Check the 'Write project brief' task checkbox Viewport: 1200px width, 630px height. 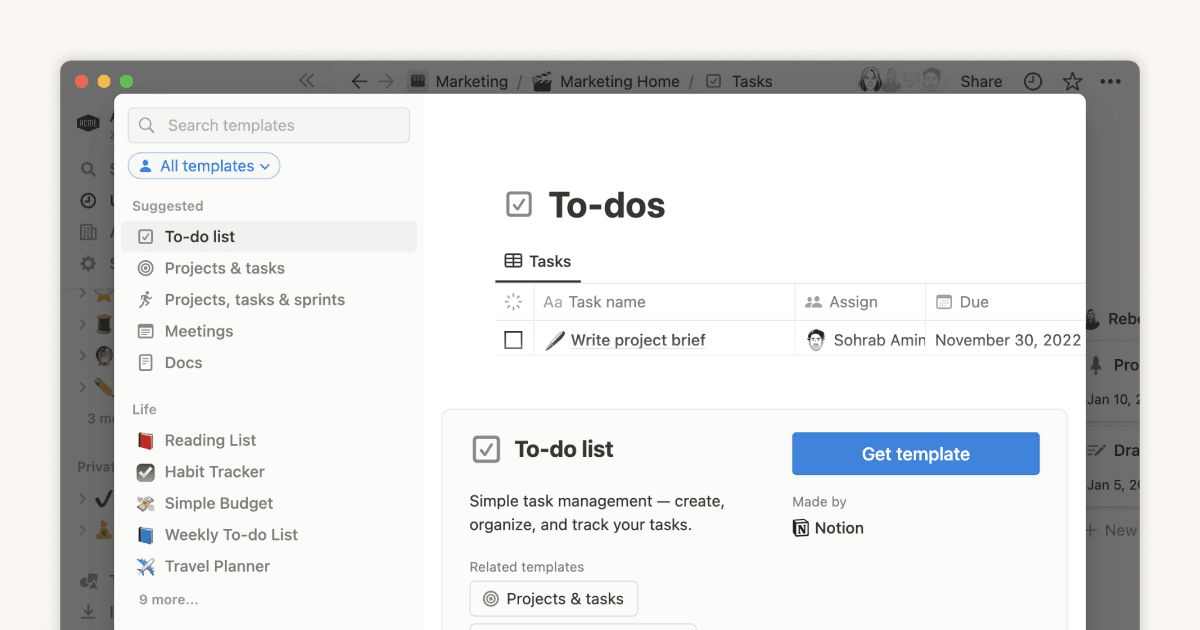[513, 339]
